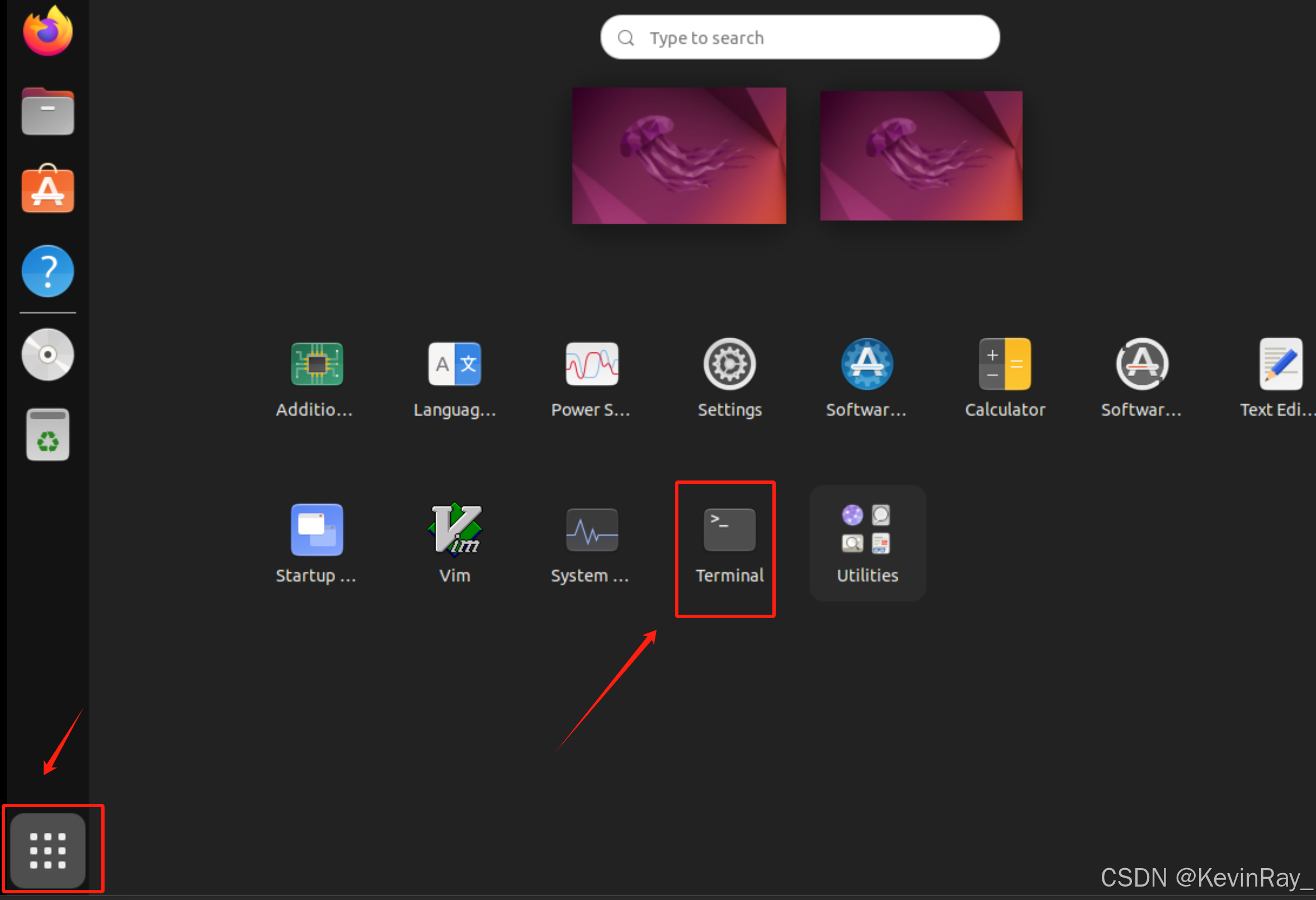Open the Files manager in dock
The height and width of the screenshot is (900, 1316).
click(x=48, y=111)
